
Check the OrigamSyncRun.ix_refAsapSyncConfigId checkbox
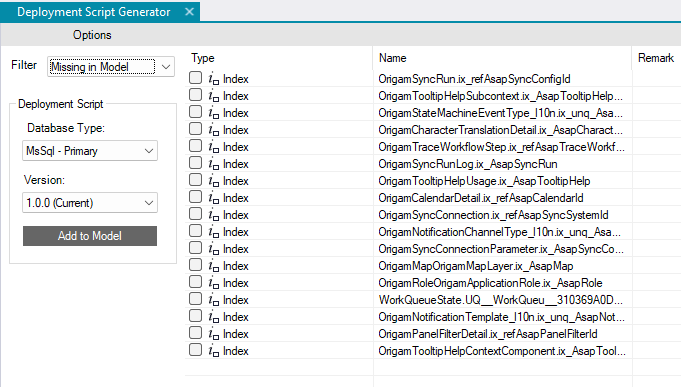point(195,78)
